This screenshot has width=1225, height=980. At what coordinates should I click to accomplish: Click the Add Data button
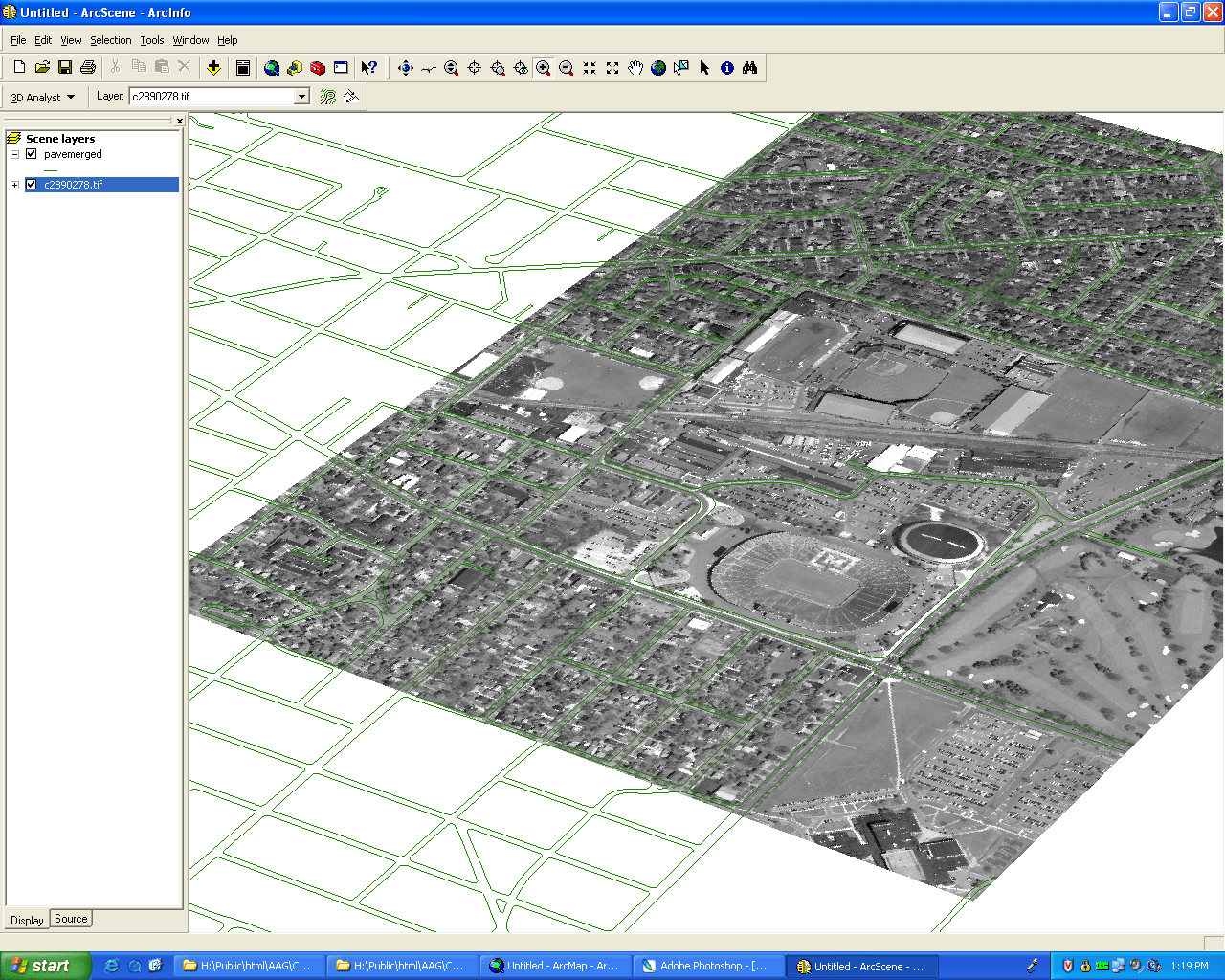coord(213,68)
